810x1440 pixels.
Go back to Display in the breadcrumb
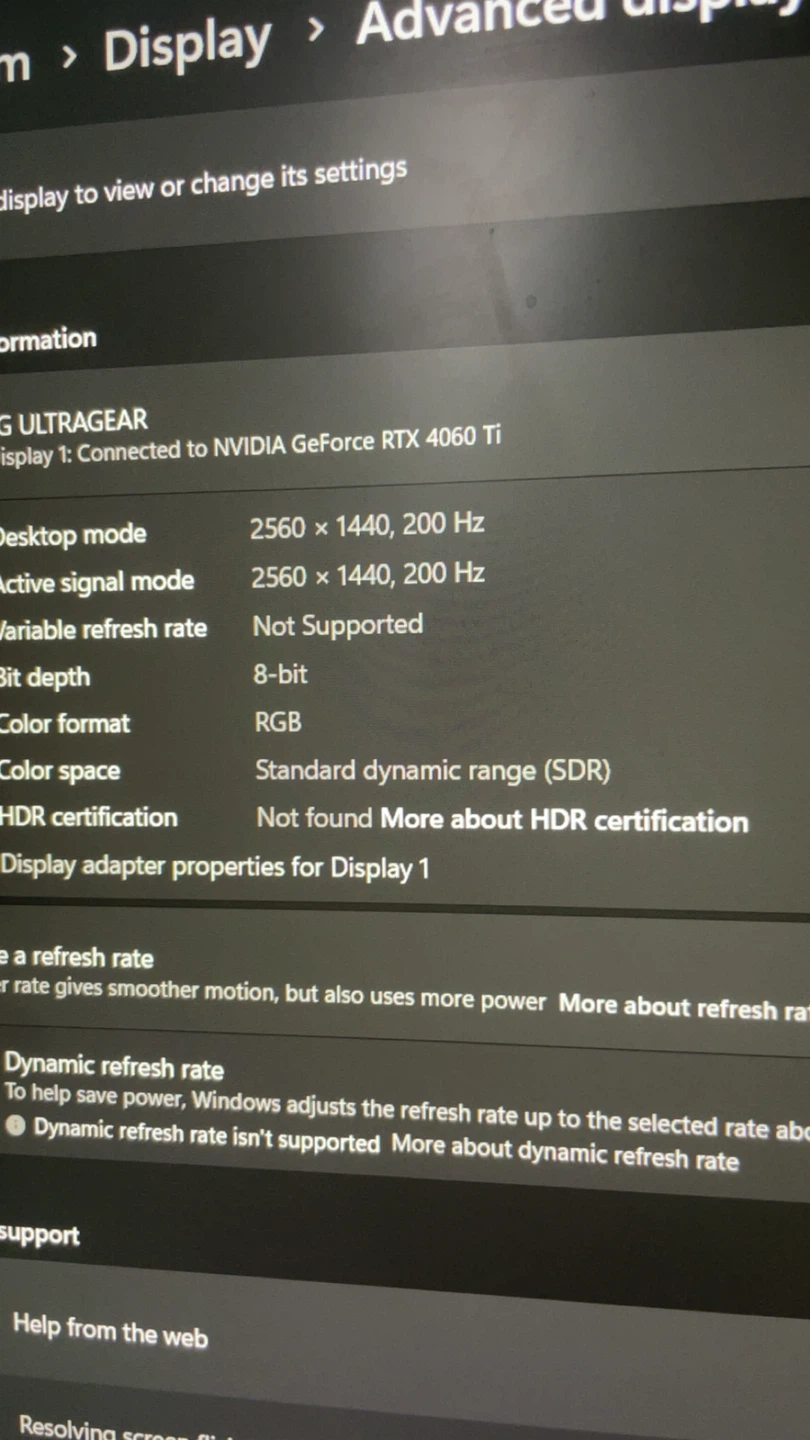[x=188, y=47]
